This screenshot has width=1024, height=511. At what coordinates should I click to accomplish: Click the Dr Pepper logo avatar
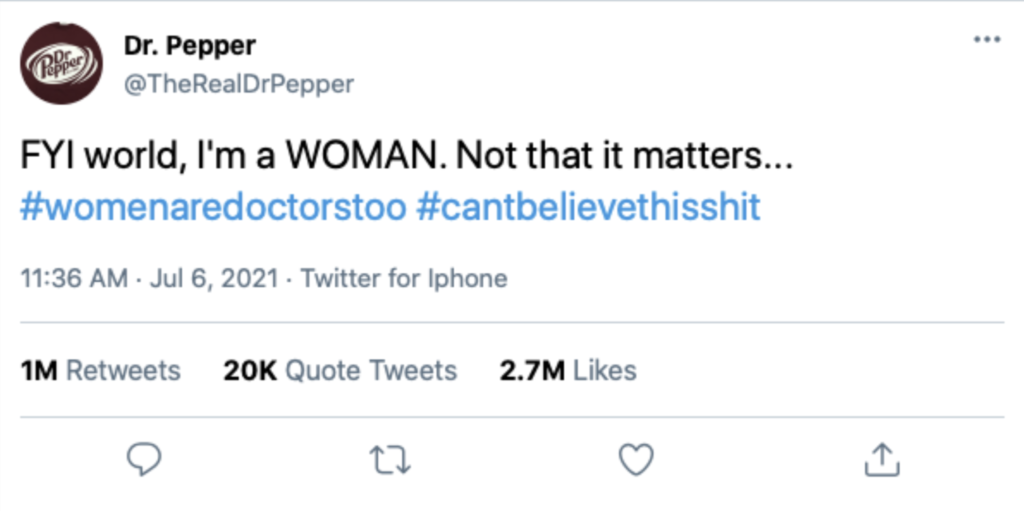tap(61, 63)
